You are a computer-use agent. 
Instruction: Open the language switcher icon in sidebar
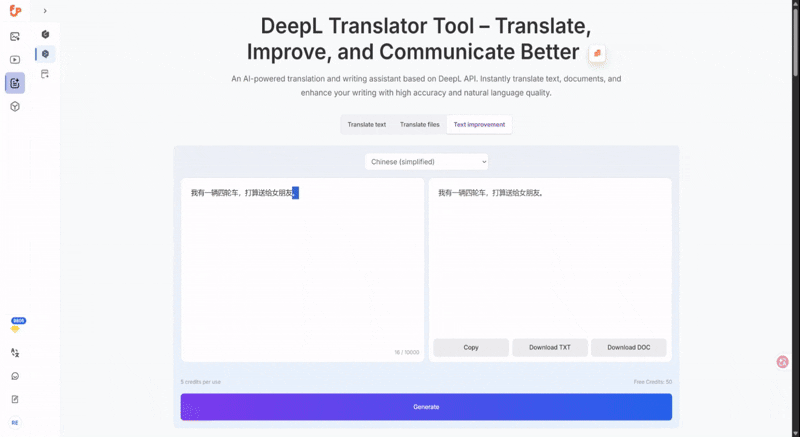[x=15, y=352]
